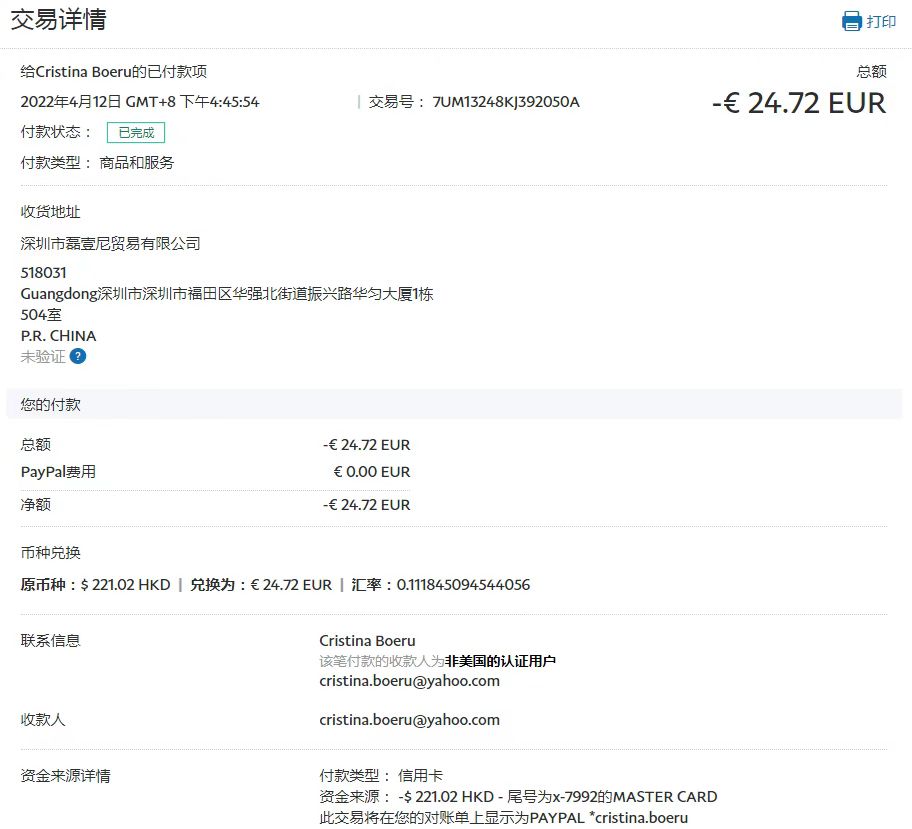Viewport: 912px width, 829px height.
Task: Select transaction ID 7UM13248KJ392050A
Action: tap(505, 102)
